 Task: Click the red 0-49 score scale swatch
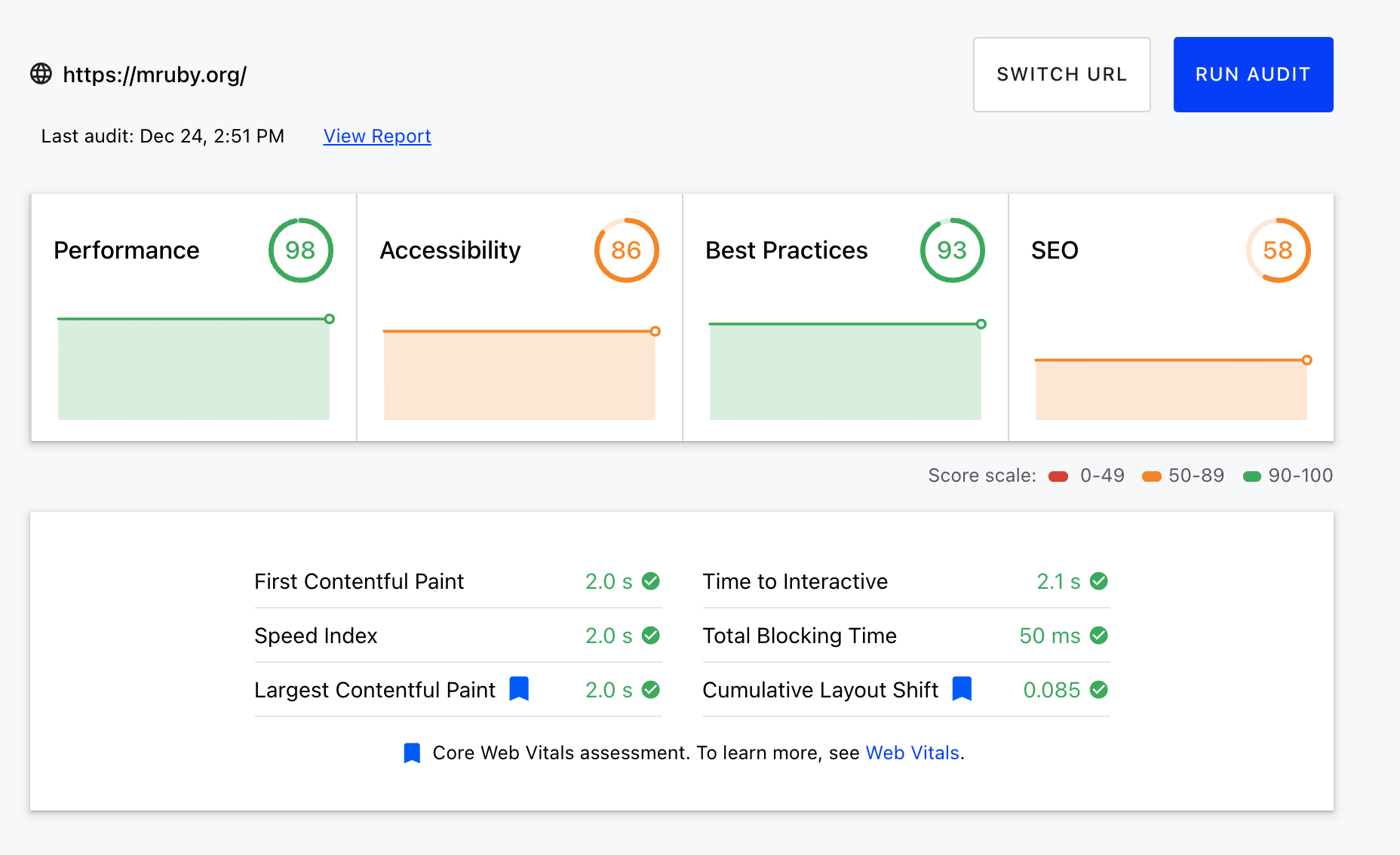[x=1058, y=477]
